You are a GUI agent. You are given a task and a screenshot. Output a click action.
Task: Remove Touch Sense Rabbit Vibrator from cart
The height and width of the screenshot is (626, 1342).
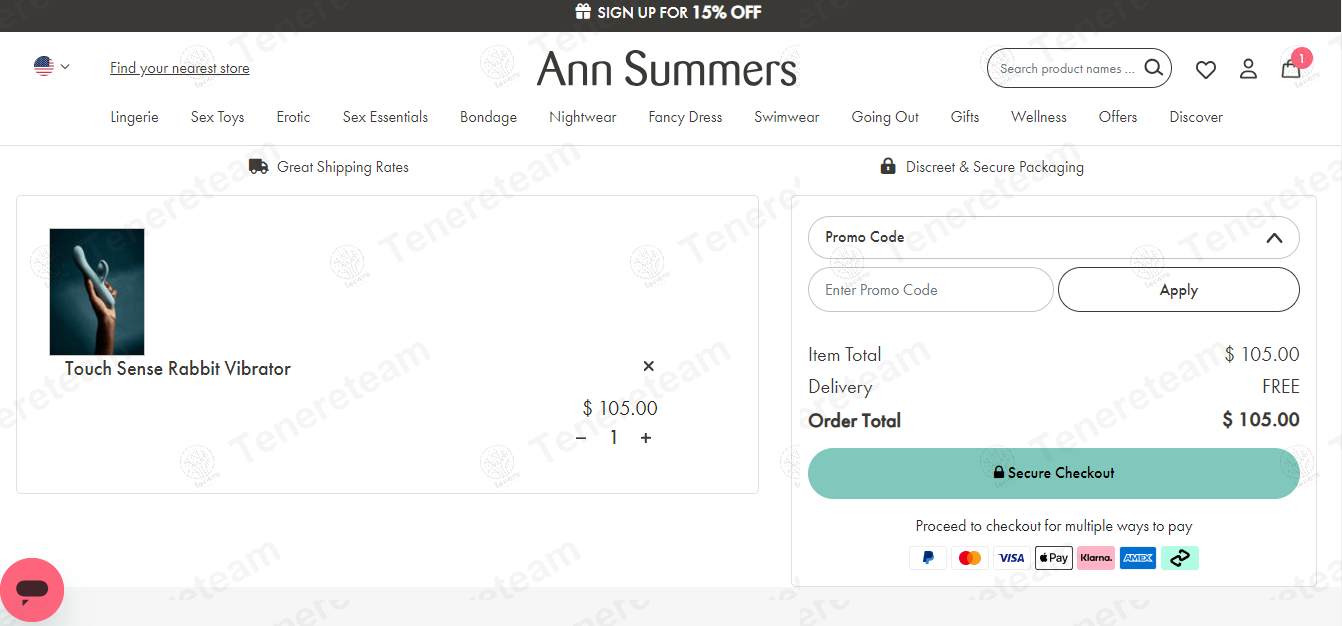coord(648,366)
